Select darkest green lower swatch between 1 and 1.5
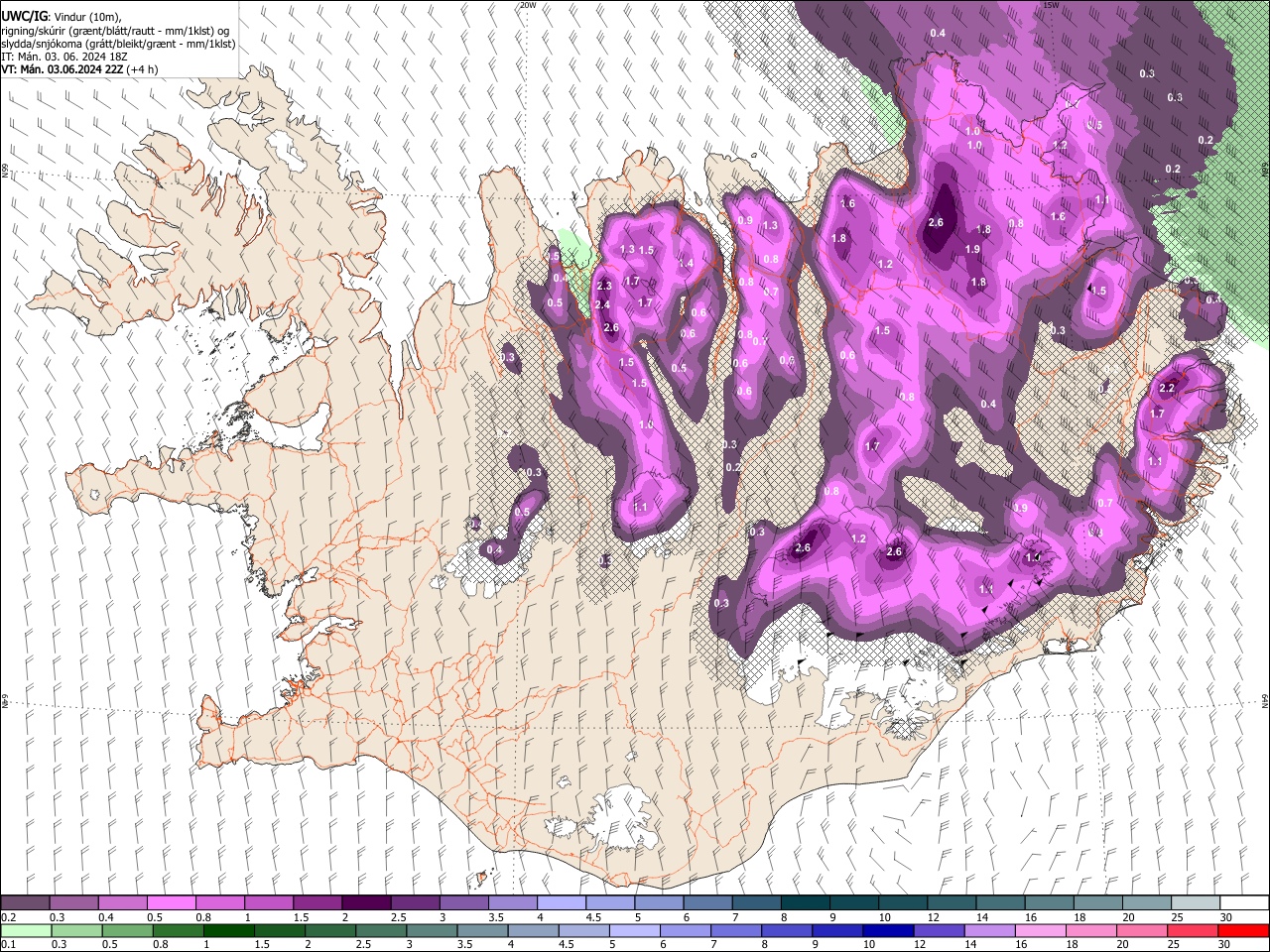Screen dimensions: 1270x952 [x=228, y=931]
